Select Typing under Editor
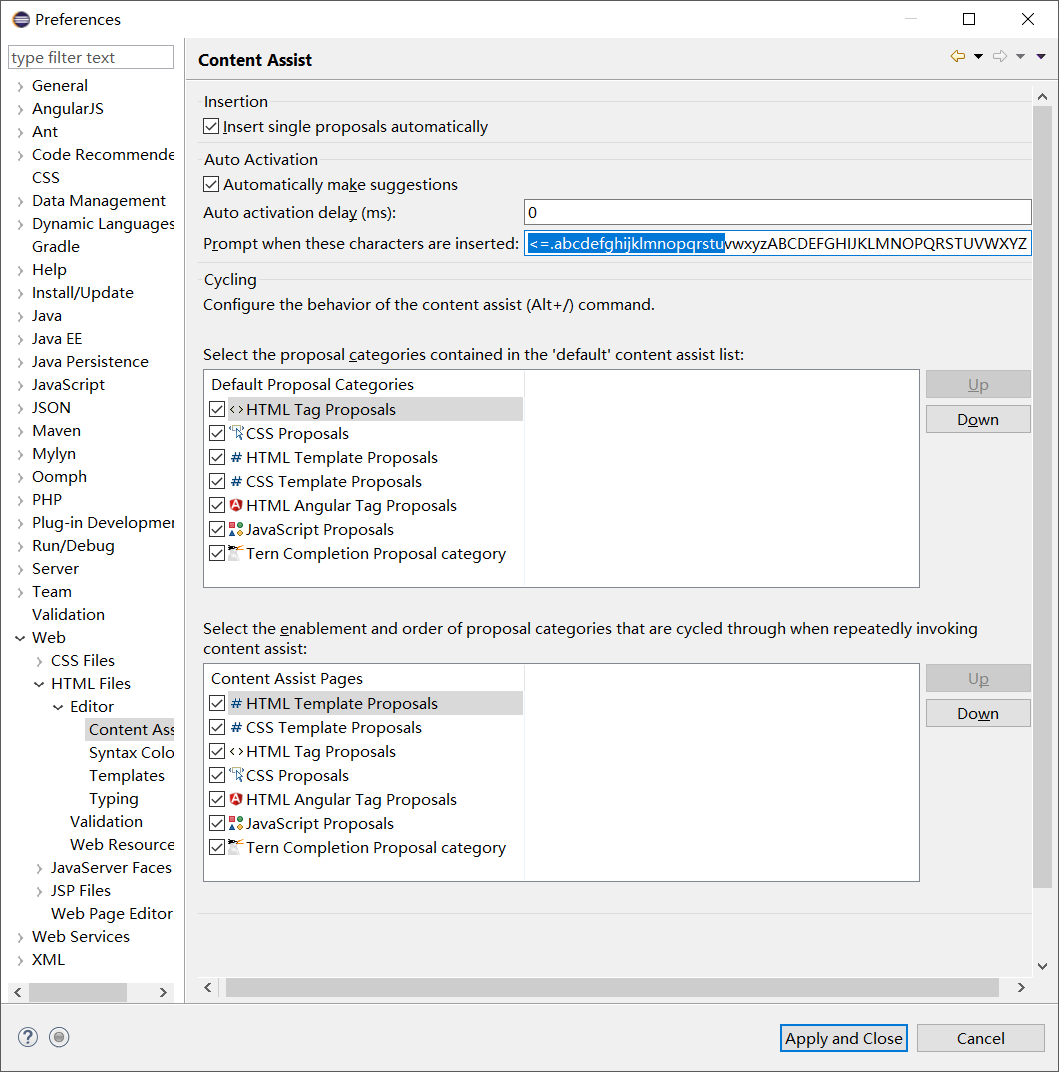 click(113, 799)
